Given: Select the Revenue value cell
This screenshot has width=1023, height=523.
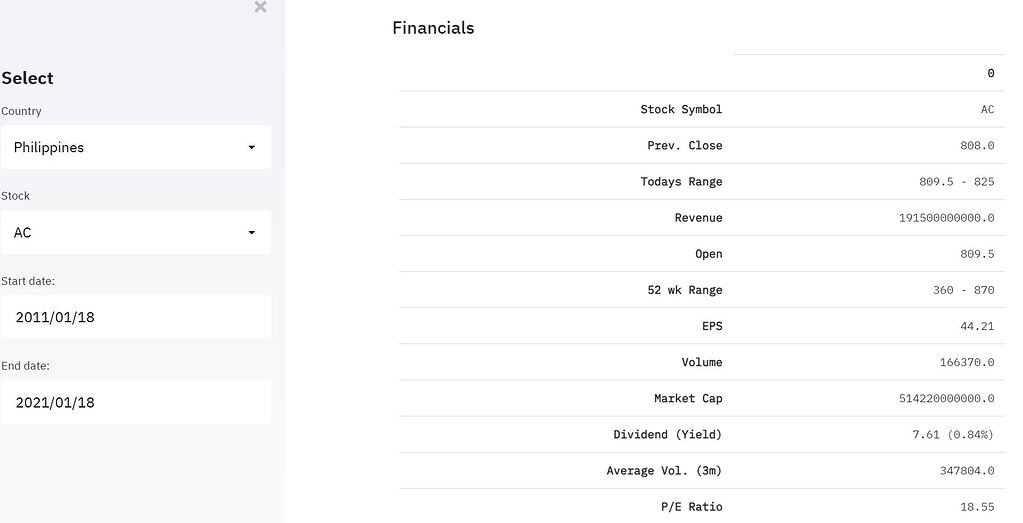Looking at the screenshot, I should click(946, 217).
